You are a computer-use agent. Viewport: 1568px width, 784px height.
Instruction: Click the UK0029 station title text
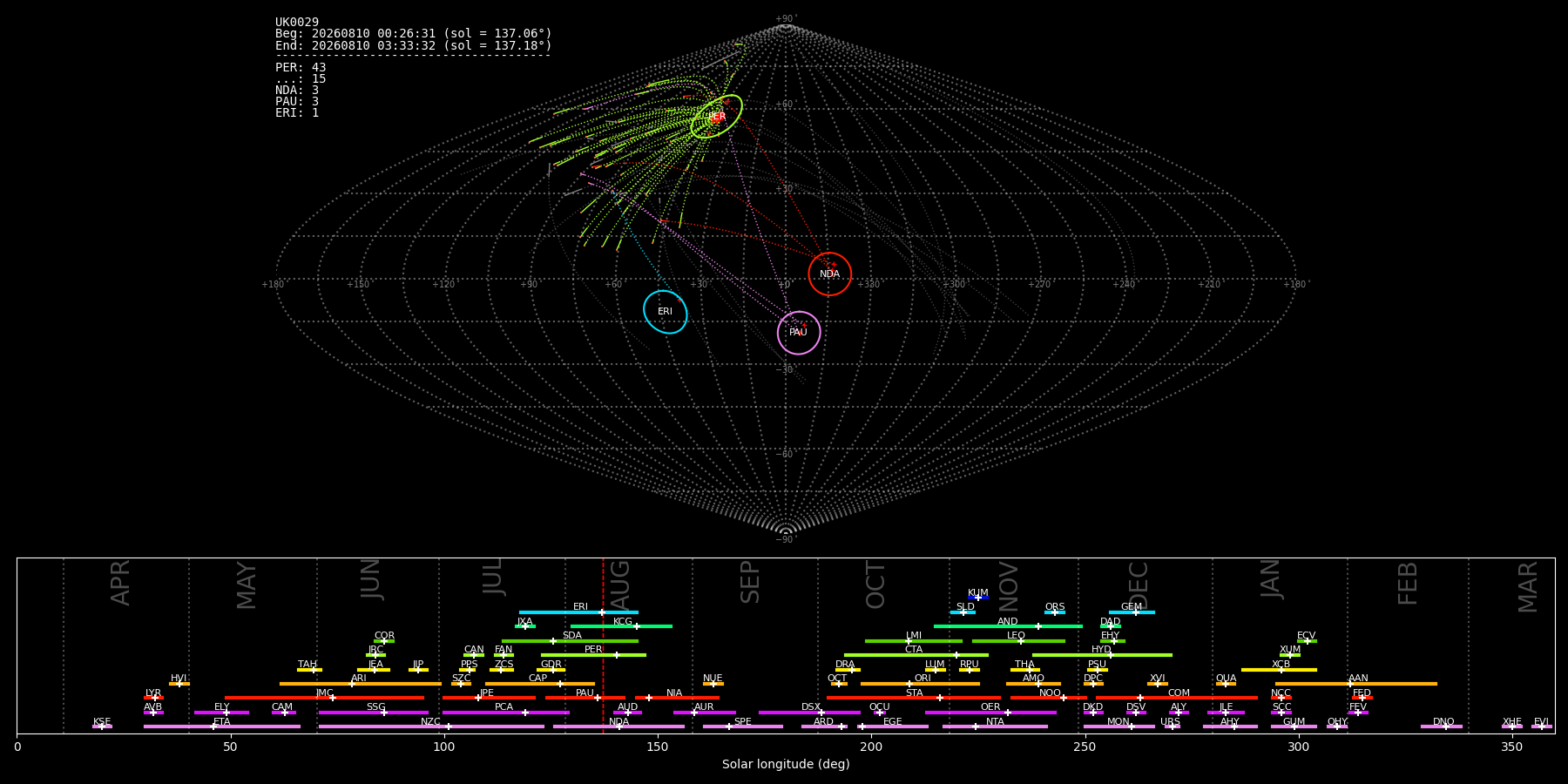[297, 23]
